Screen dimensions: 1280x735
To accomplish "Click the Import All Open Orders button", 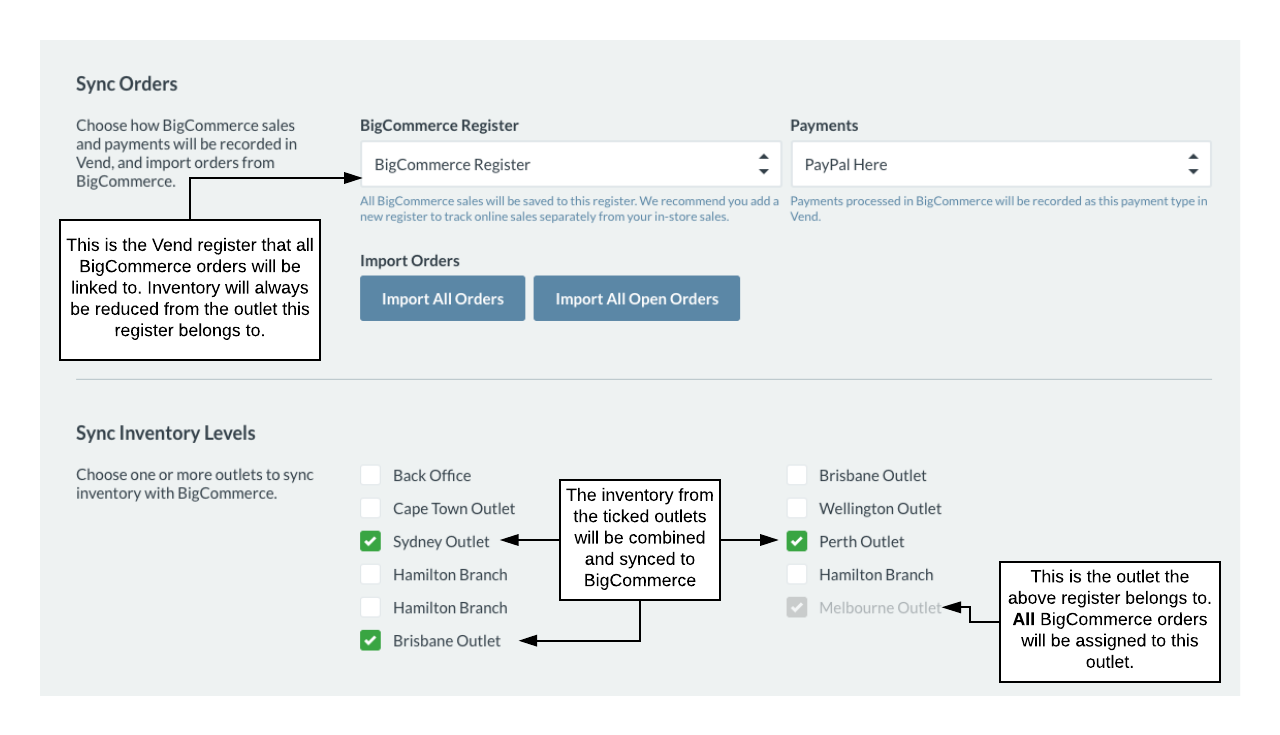I will tap(637, 298).
